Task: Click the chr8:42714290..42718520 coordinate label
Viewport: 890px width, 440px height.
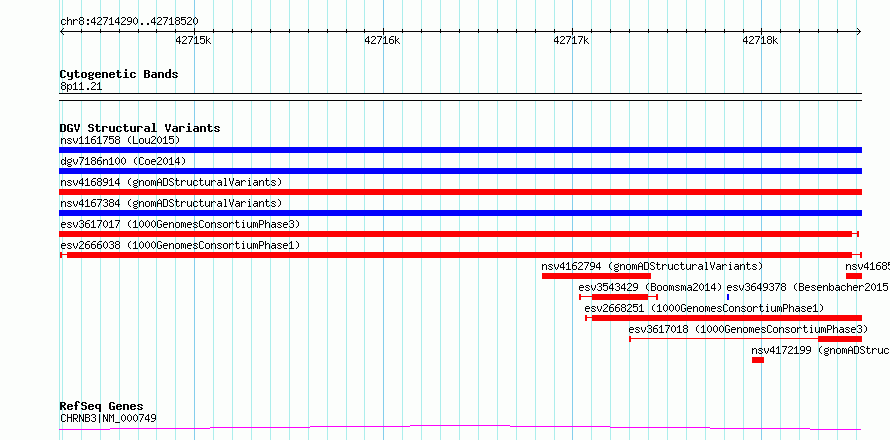Action: (x=129, y=22)
